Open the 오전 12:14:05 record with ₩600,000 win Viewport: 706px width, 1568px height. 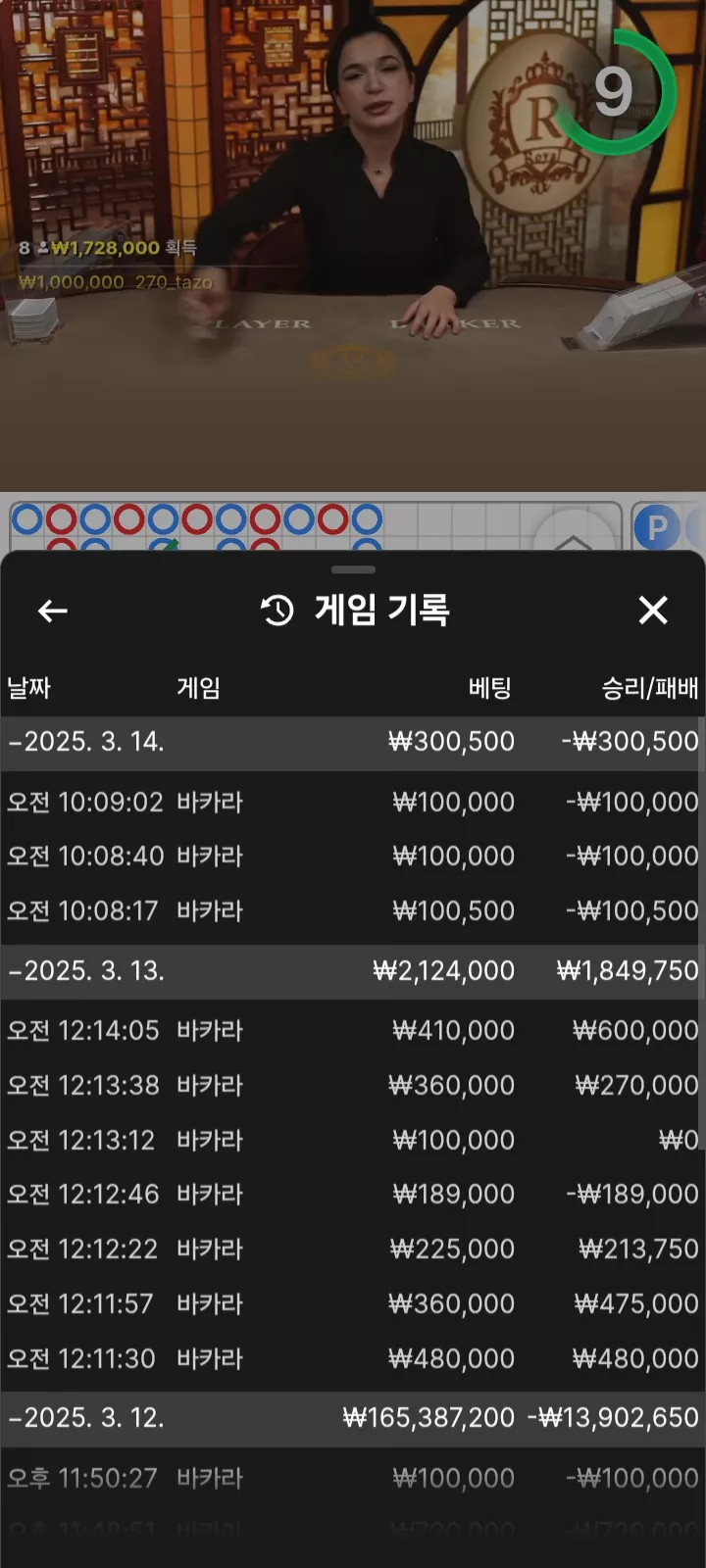pyautogui.click(x=353, y=1031)
